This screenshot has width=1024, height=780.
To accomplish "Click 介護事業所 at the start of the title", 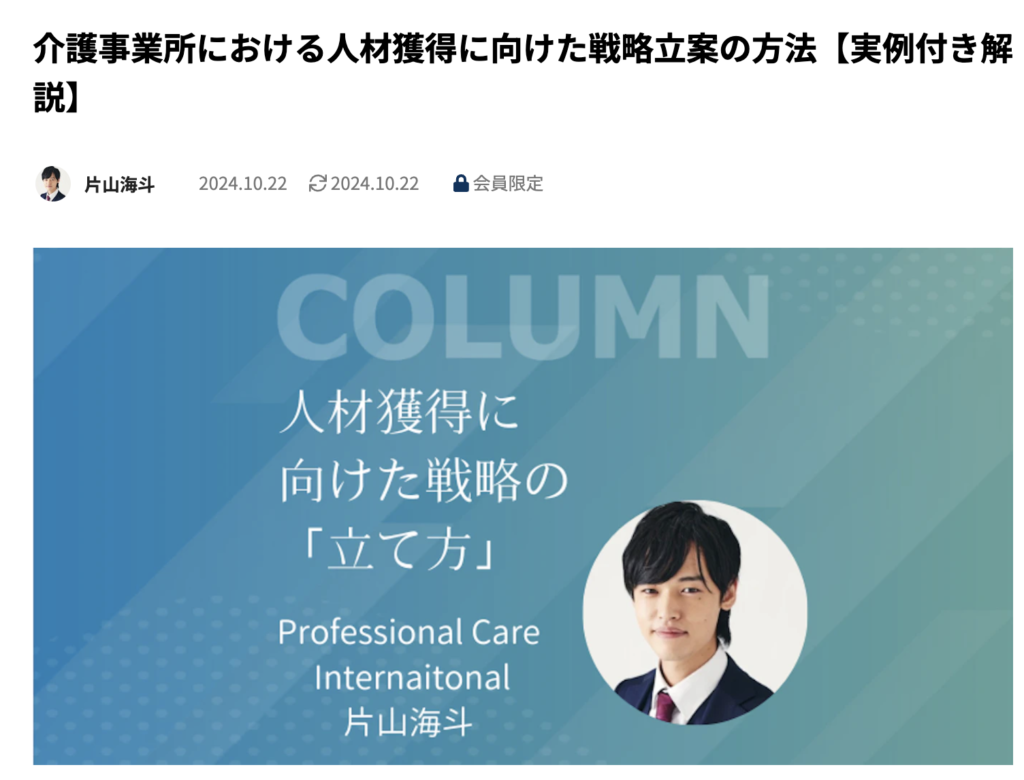I will 114,50.
